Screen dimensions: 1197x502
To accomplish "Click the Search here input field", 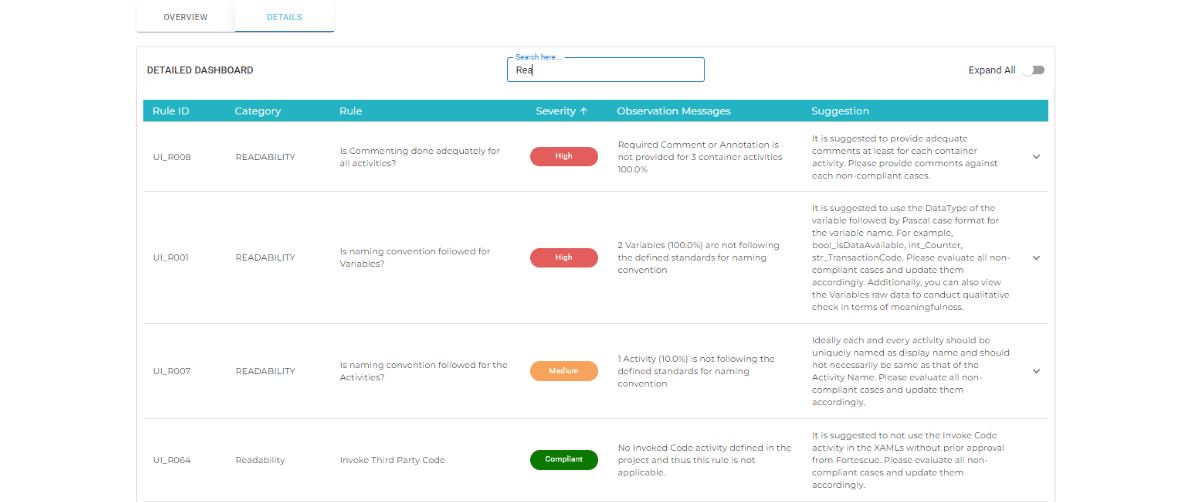I will click(x=605, y=70).
